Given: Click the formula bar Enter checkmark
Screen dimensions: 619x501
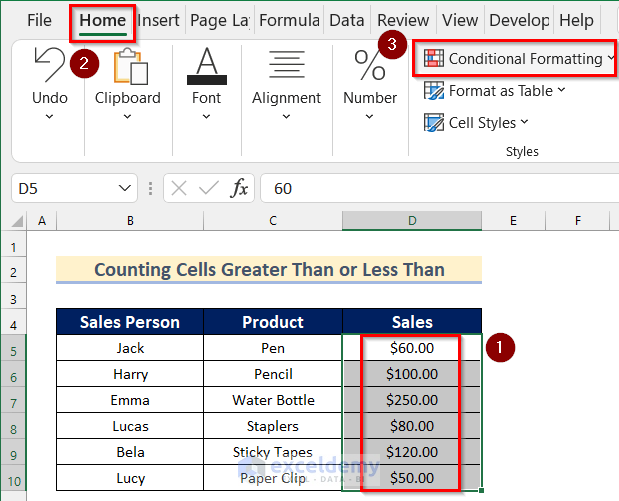Looking at the screenshot, I should pos(209,188).
